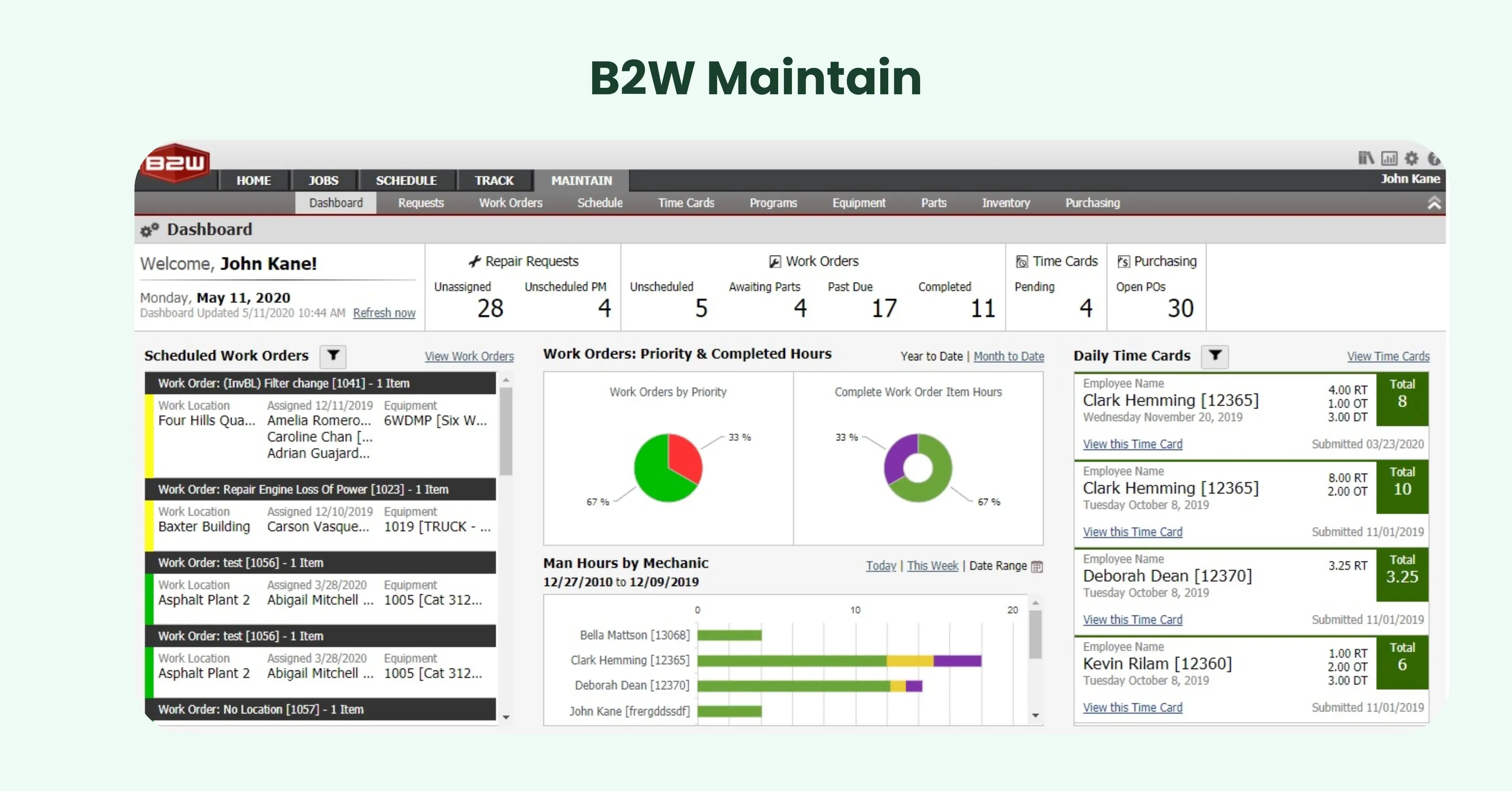Click the View Work Orders link
Screen dimensions: 1512x791
[469, 356]
